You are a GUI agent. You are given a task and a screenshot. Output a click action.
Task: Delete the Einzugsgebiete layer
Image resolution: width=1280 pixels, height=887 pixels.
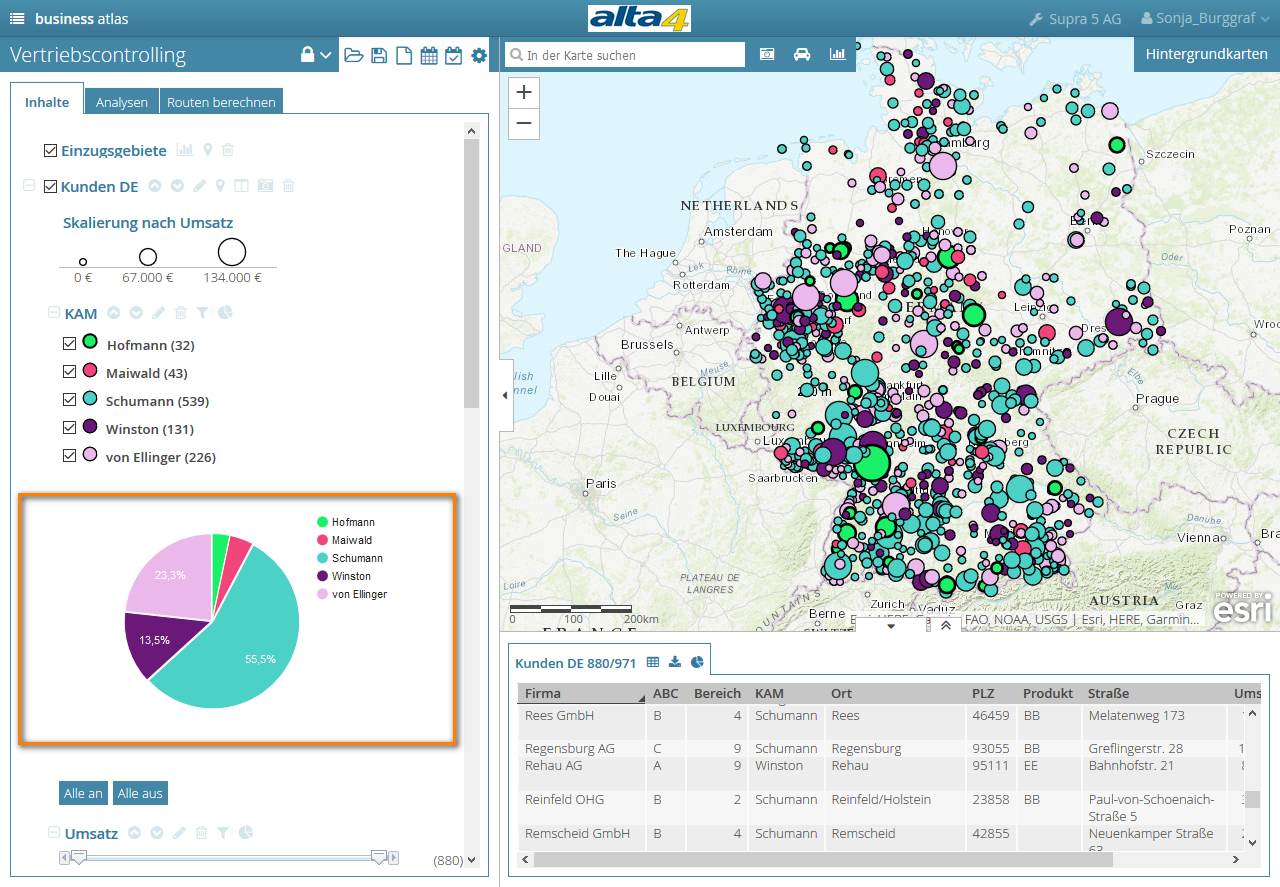click(x=228, y=150)
